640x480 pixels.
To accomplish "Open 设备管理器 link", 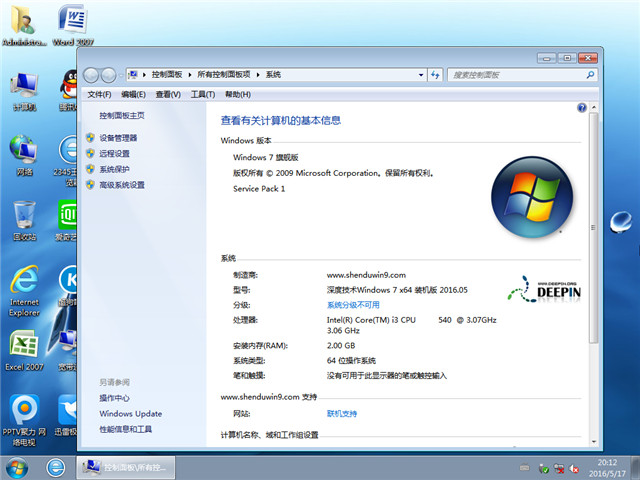I will click(118, 138).
